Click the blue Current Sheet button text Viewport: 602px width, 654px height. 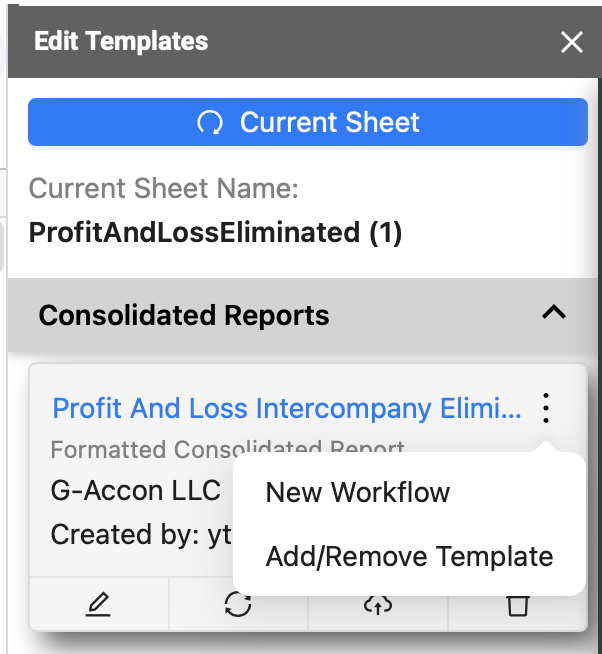330,122
